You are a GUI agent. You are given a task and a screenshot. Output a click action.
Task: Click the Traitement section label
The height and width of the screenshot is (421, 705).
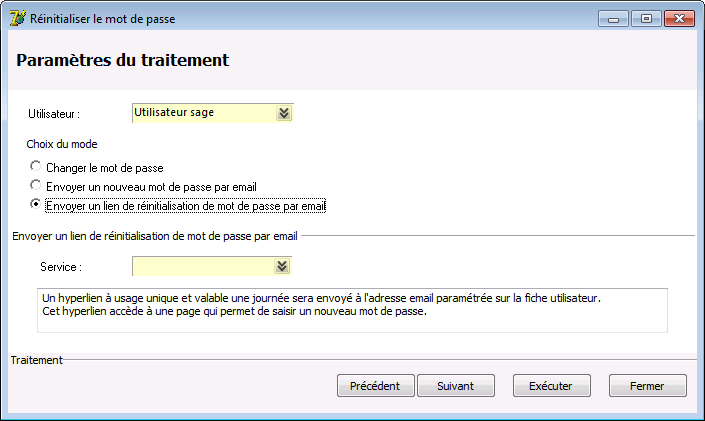point(37,360)
